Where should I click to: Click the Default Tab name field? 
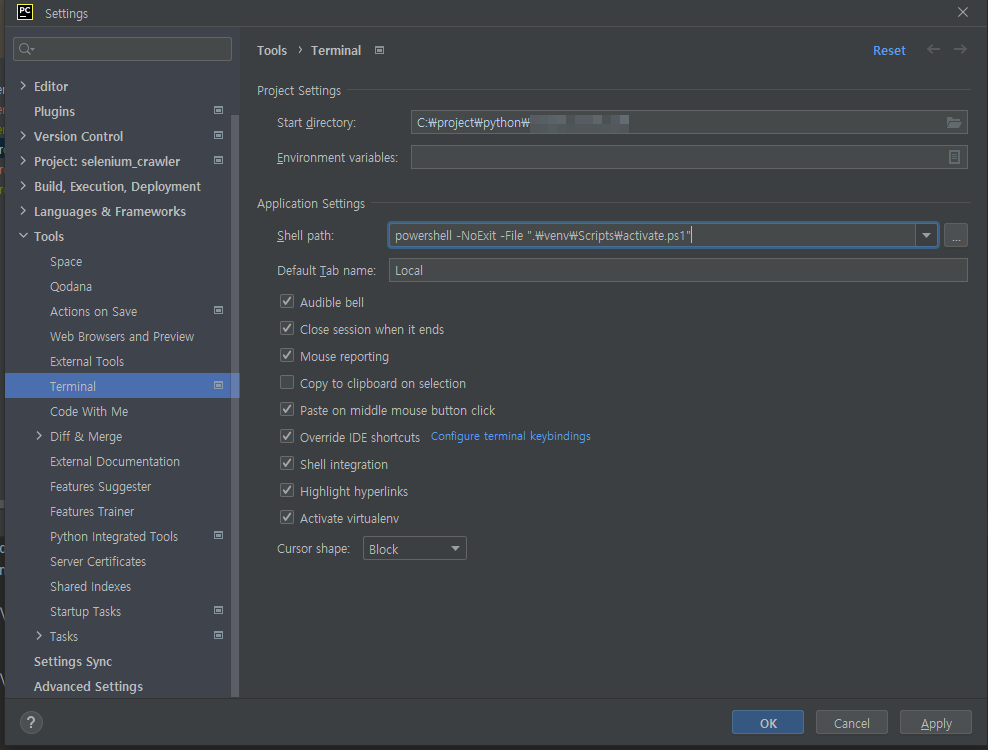point(678,270)
